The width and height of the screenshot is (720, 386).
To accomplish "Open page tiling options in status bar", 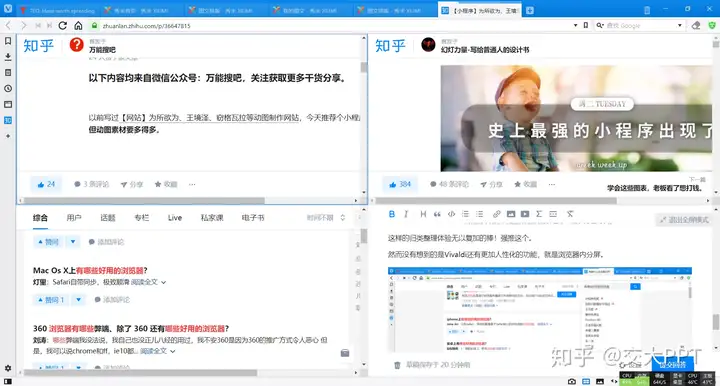I will pyautogui.click(x=586, y=381).
